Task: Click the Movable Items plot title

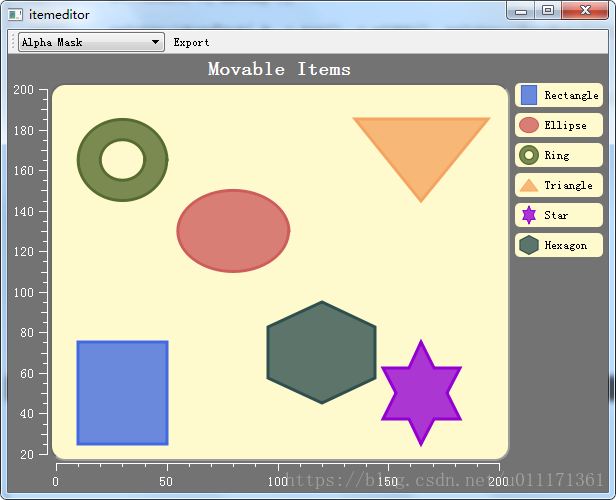Action: 279,69
